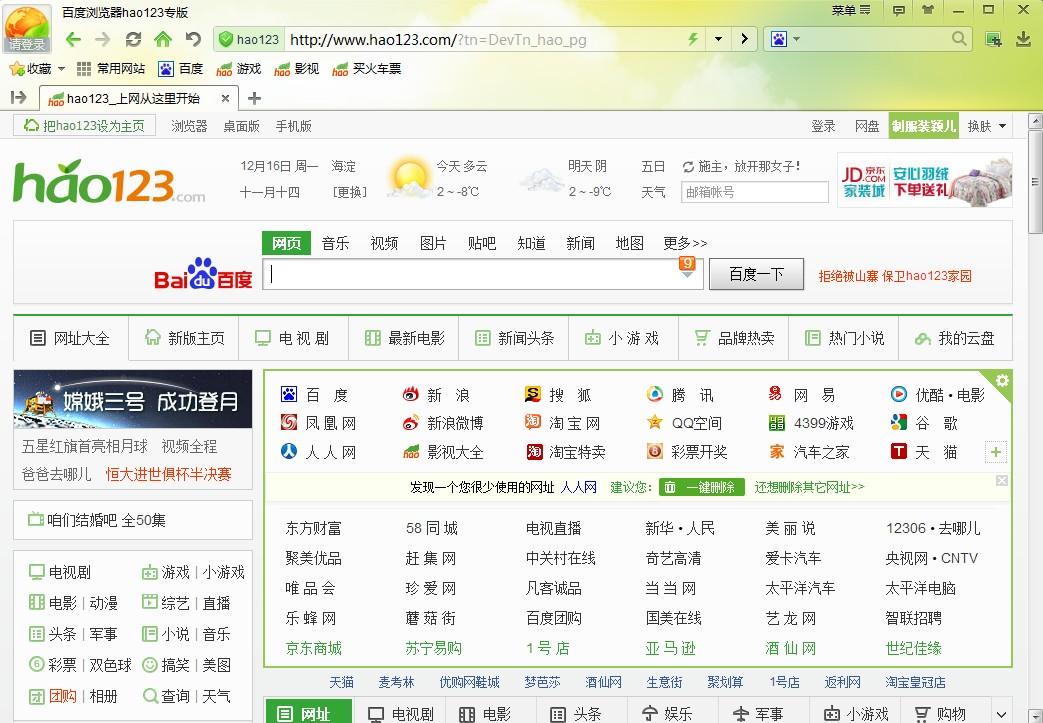Refresh the current page
1043x723 pixels.
134,39
